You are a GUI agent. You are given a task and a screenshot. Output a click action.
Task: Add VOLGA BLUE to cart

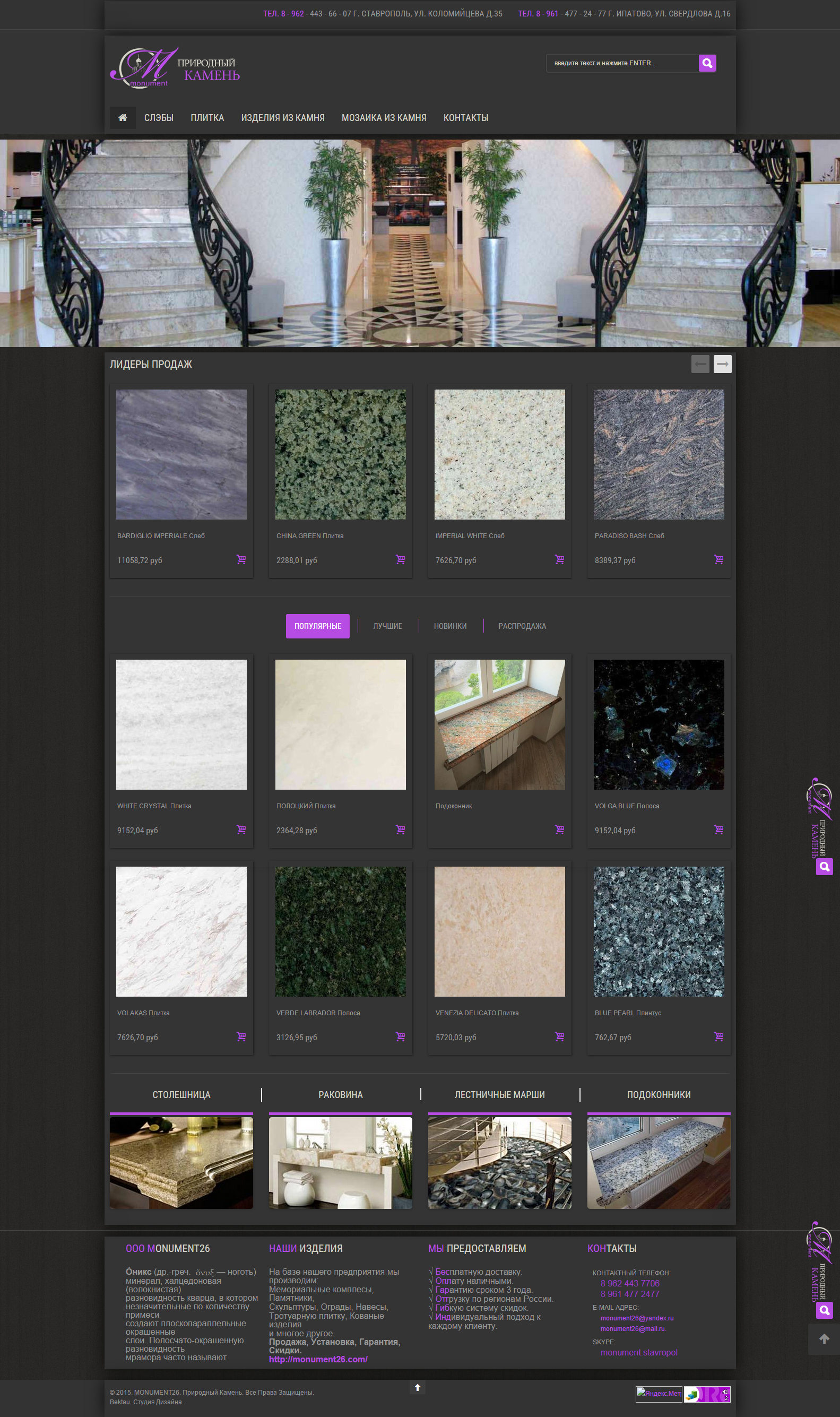pos(718,830)
